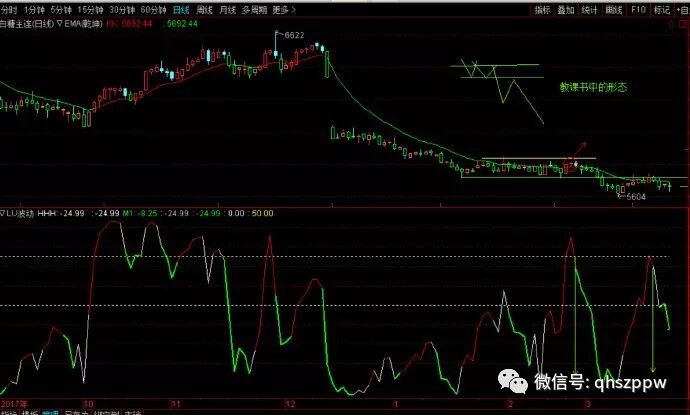Image resolution: width=690 pixels, height=415 pixels.
Task: Click the red 5692.44 indicator value
Action: tap(136, 24)
